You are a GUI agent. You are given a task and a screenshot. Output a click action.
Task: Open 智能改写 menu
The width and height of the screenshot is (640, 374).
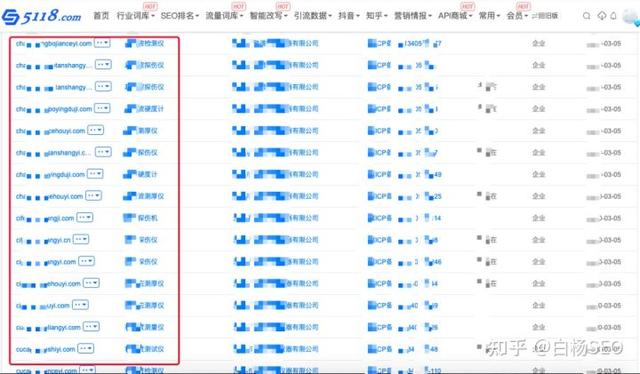[269, 16]
